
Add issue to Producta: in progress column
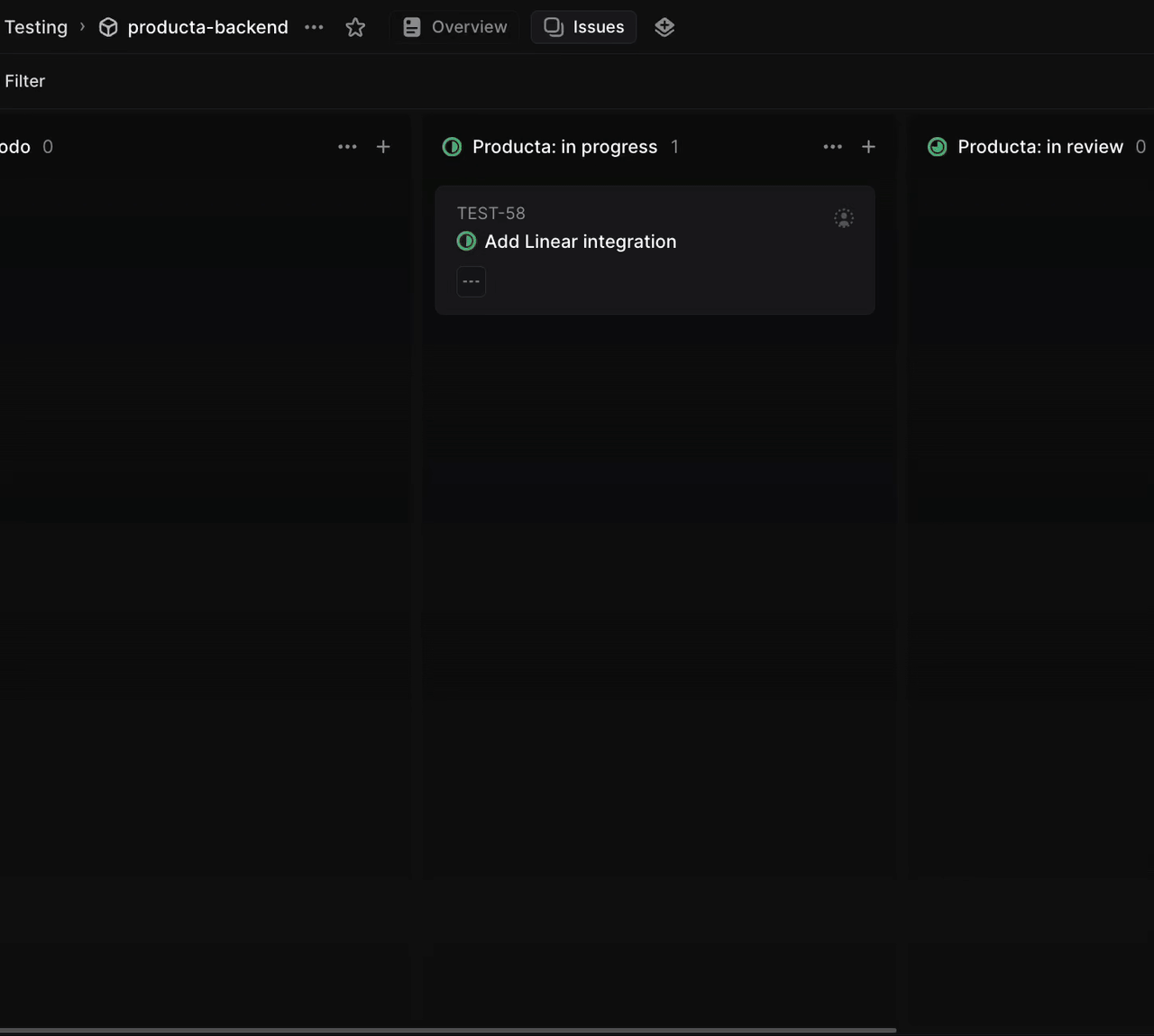click(x=868, y=147)
